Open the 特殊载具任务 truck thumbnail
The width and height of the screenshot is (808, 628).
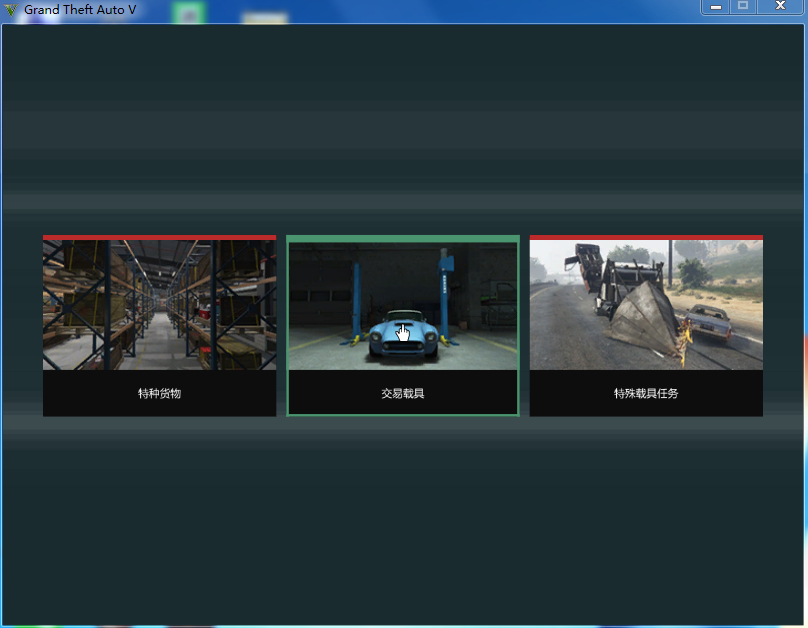click(646, 304)
